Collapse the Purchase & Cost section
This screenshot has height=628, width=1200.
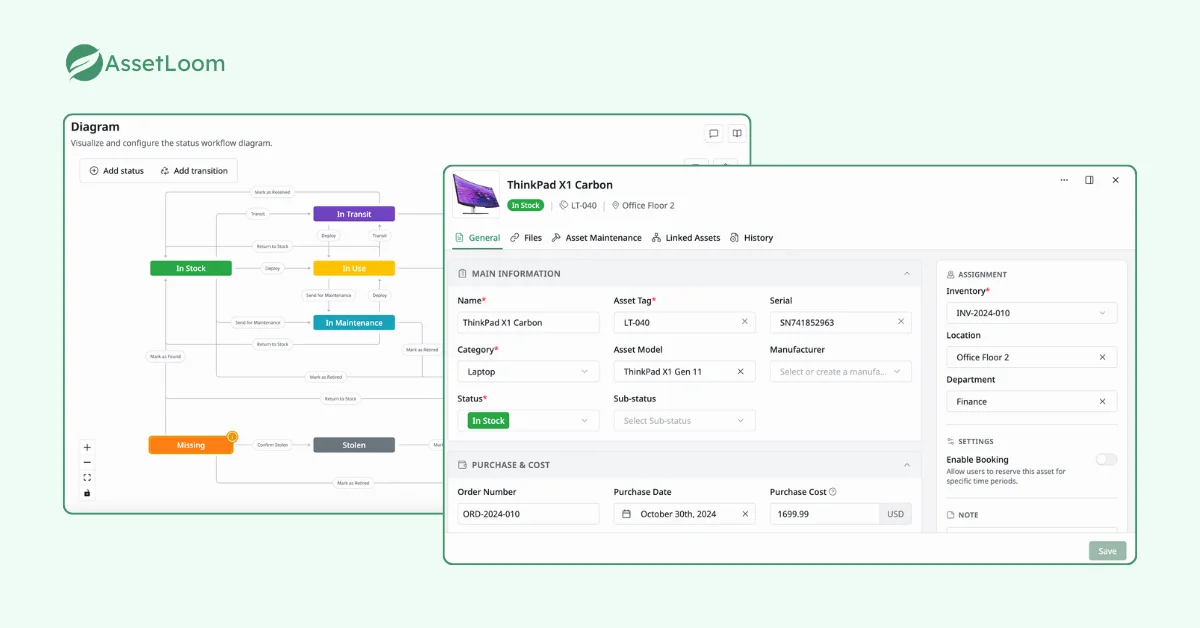coord(907,464)
